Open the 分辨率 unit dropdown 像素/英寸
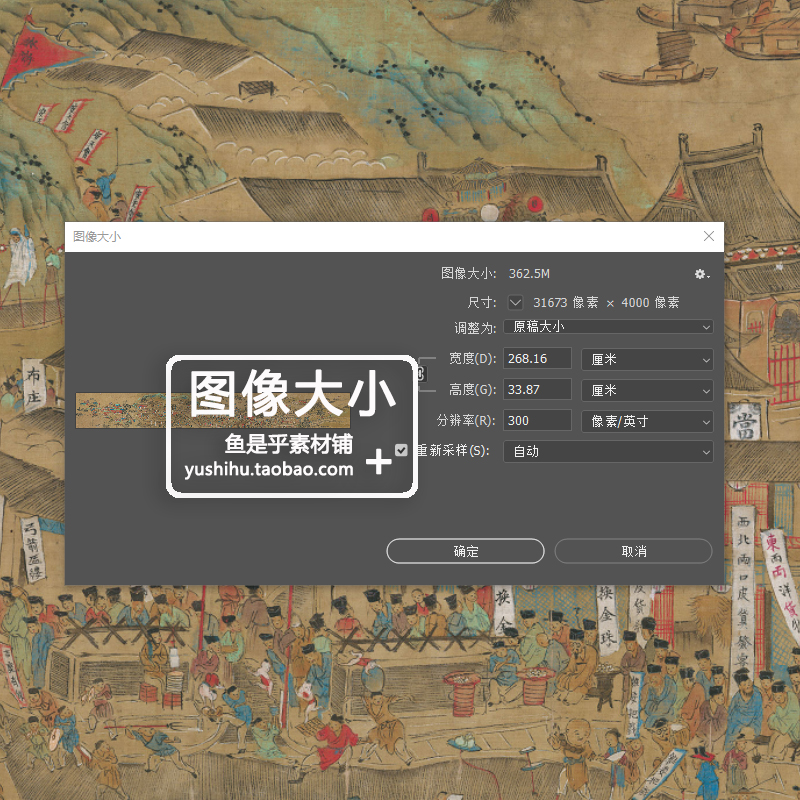 click(x=647, y=421)
